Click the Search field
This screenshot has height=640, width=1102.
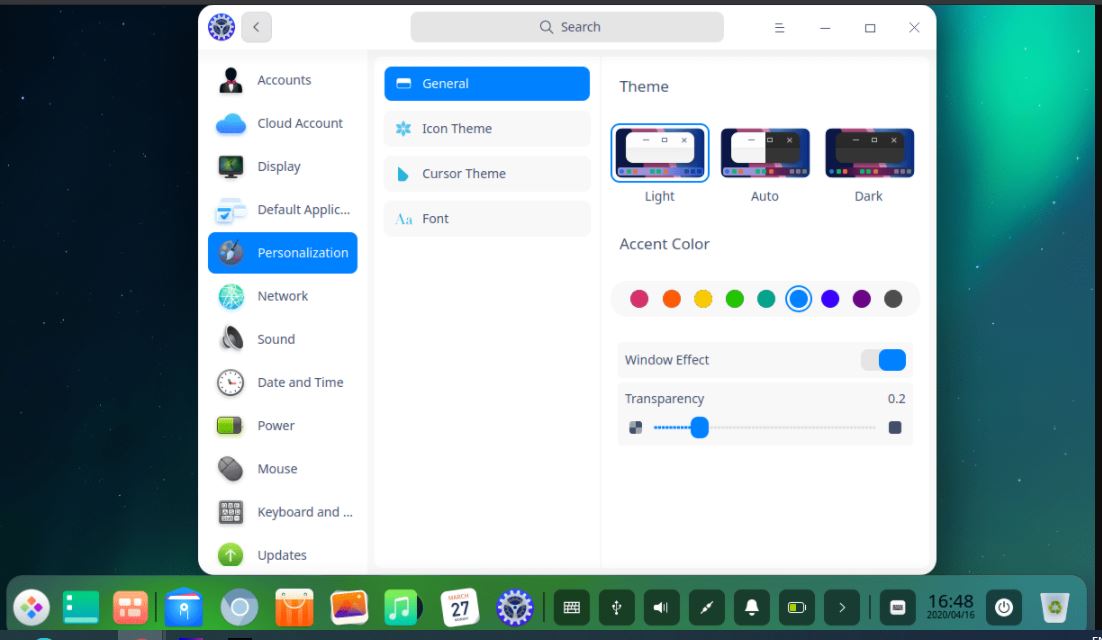coord(567,27)
